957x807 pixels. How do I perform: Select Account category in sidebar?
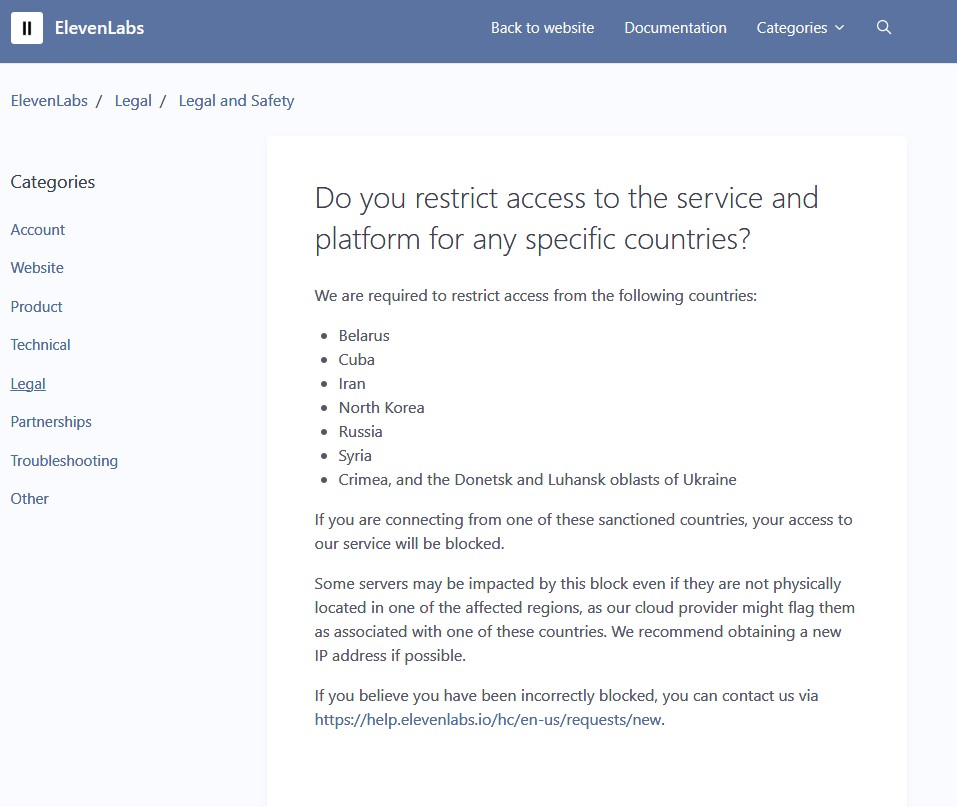(x=38, y=230)
